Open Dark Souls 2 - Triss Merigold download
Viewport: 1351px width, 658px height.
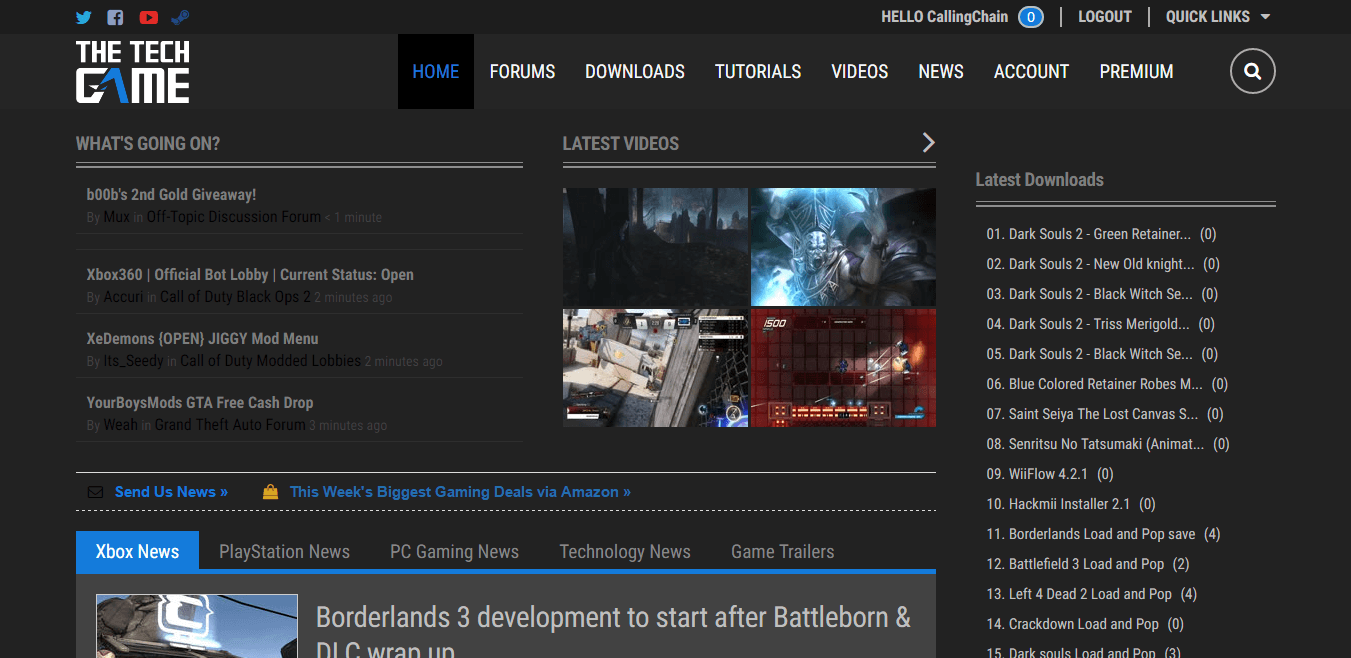1099,324
